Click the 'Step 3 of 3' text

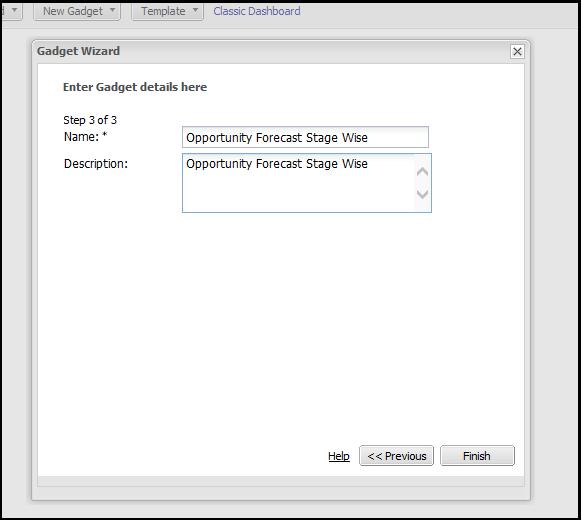tap(90, 120)
